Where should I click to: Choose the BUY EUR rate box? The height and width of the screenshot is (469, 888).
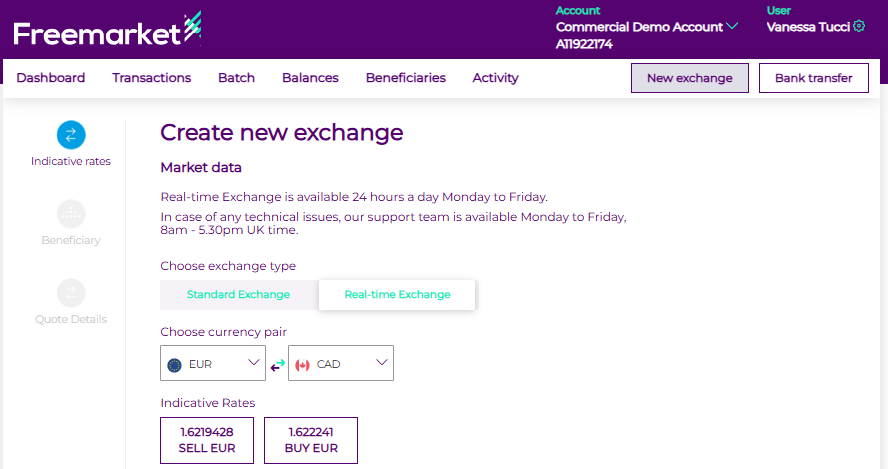point(311,440)
